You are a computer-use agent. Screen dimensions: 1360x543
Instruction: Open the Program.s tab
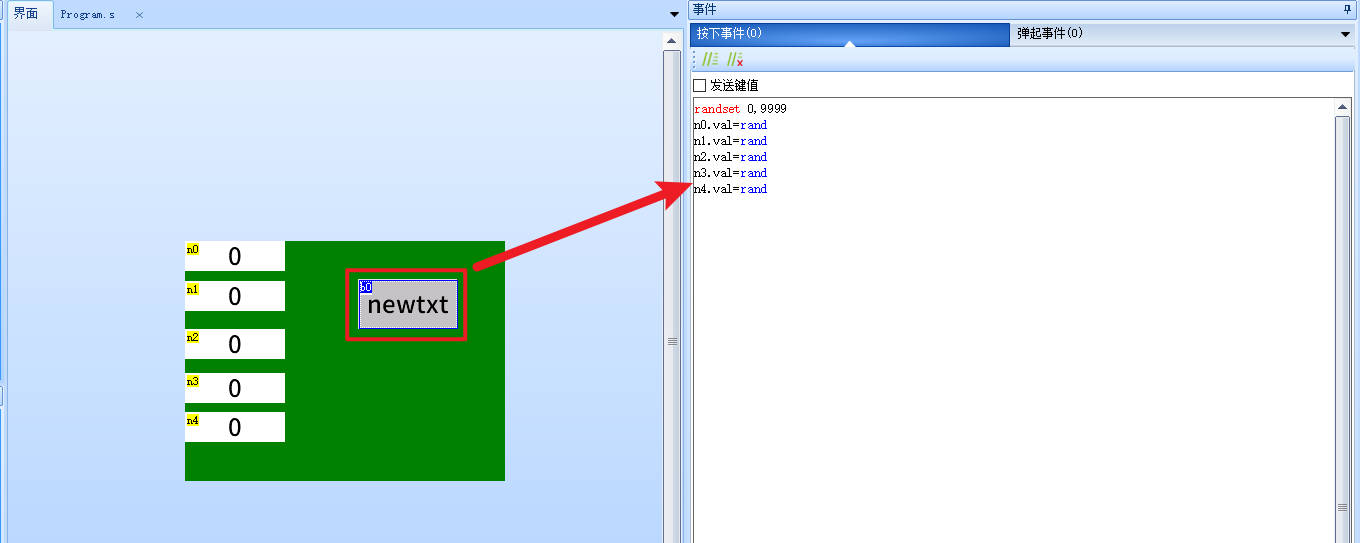(88, 15)
